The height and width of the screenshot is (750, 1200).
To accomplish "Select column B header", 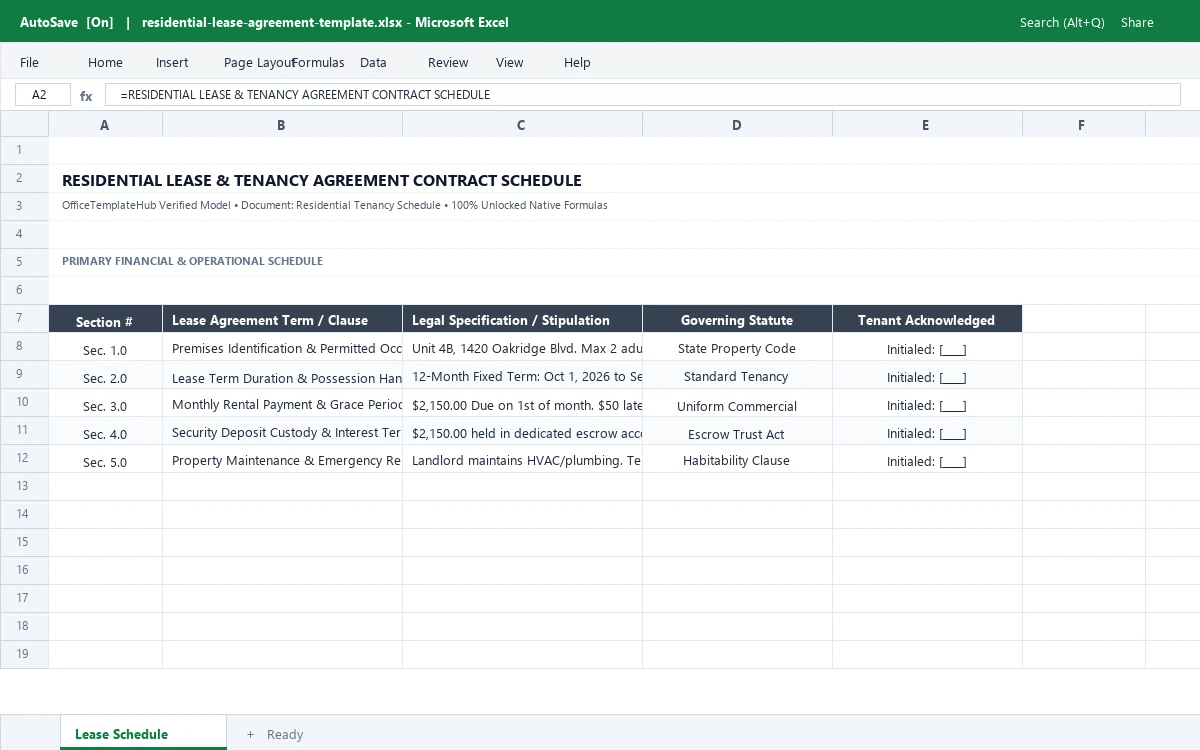I will [282, 125].
